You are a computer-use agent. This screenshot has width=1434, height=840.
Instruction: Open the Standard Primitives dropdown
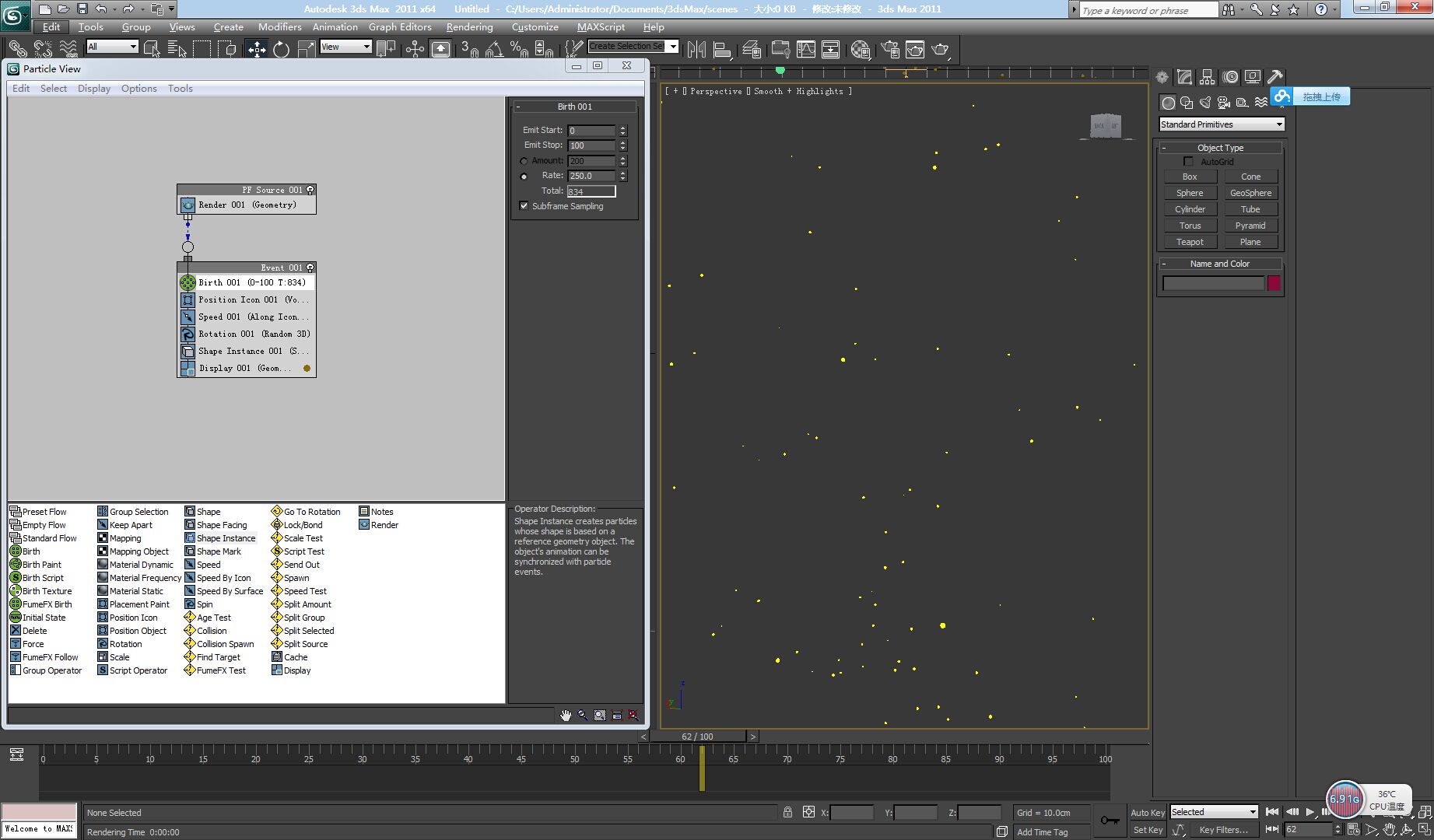tap(1221, 124)
